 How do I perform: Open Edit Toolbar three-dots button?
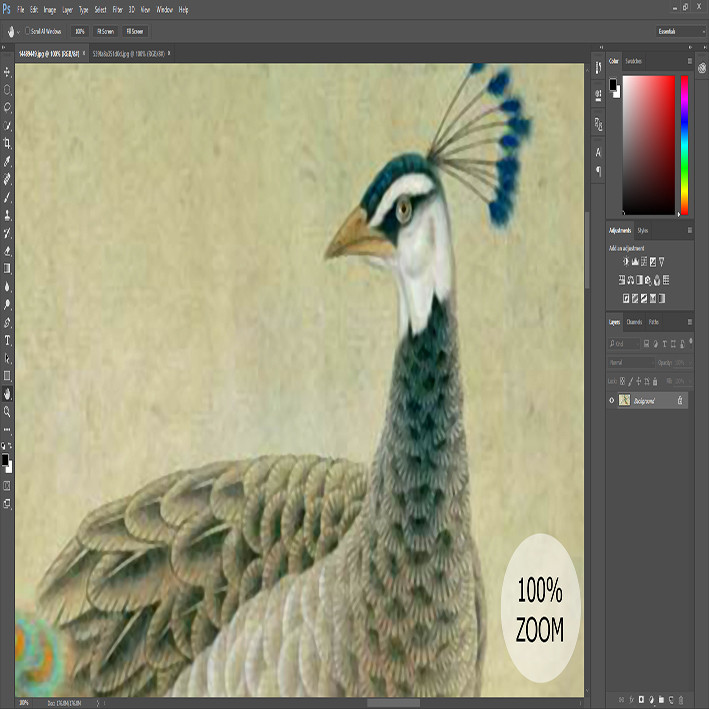7,429
